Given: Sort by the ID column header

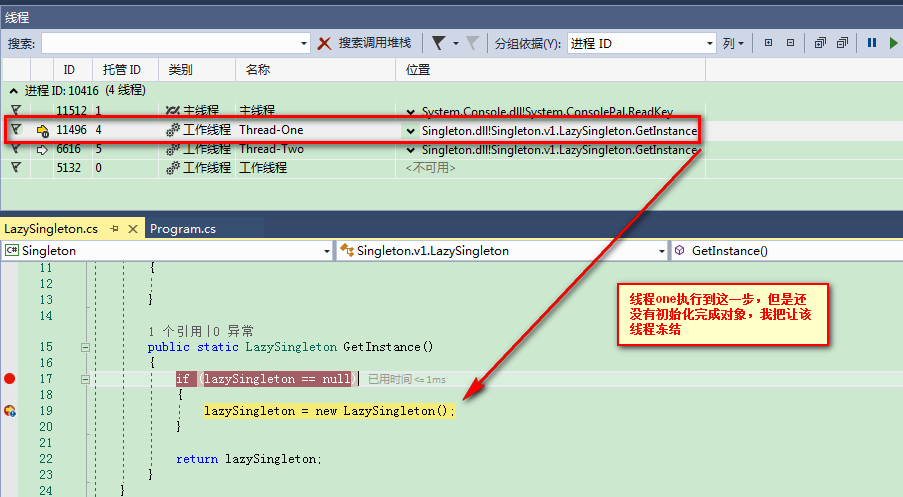Looking at the screenshot, I should click(x=73, y=70).
